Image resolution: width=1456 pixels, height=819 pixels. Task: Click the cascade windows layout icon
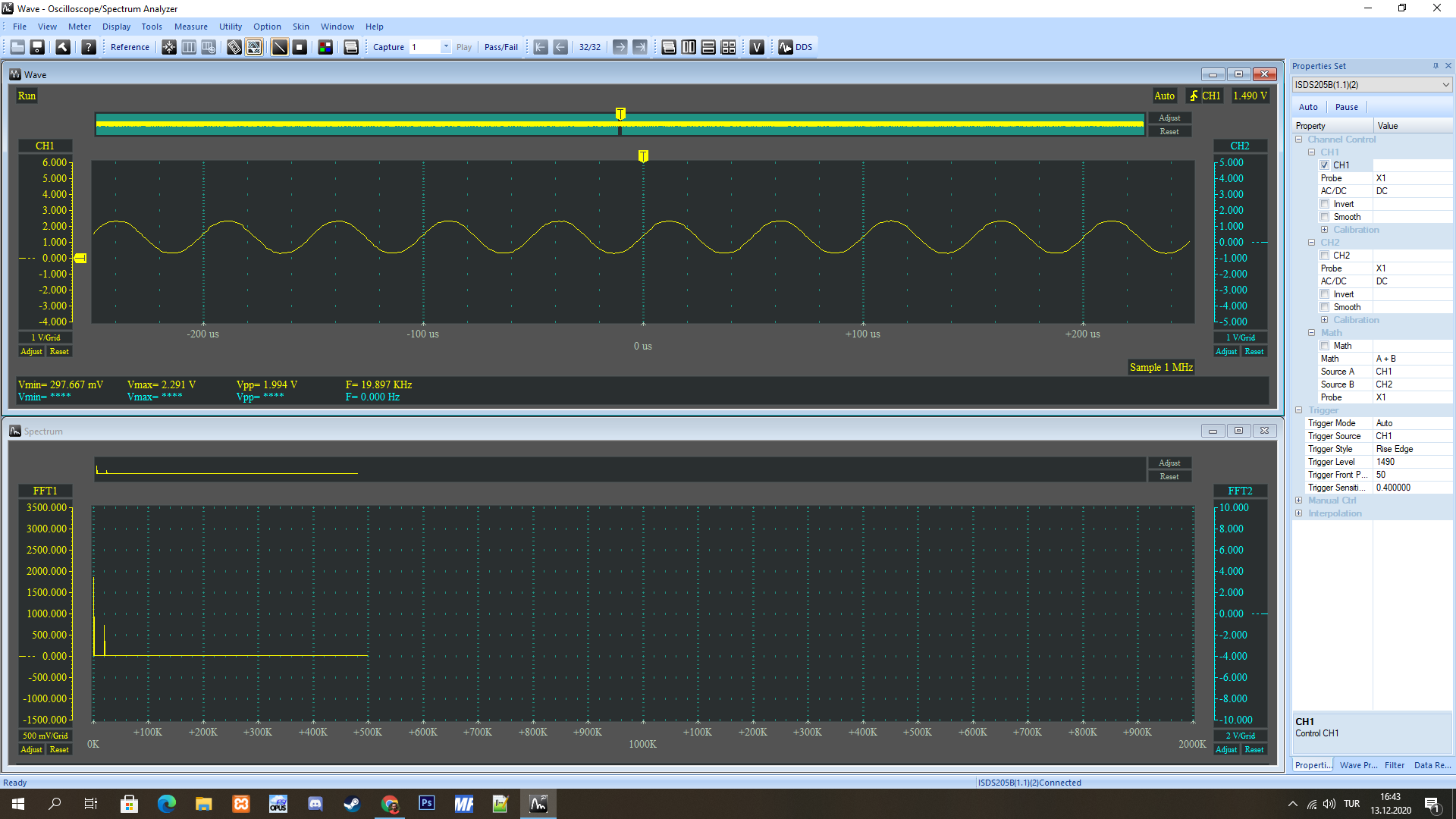pyautogui.click(x=669, y=47)
